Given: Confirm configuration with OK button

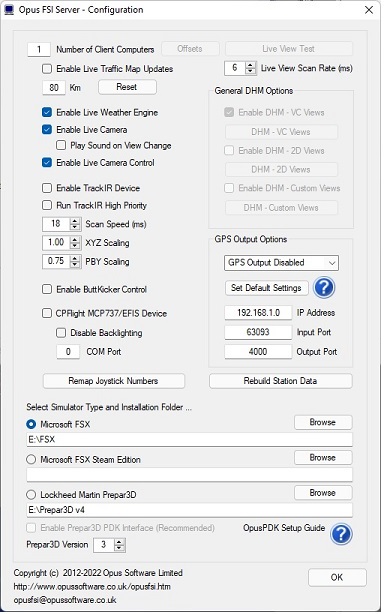Looking at the screenshot, I should [x=337, y=577].
